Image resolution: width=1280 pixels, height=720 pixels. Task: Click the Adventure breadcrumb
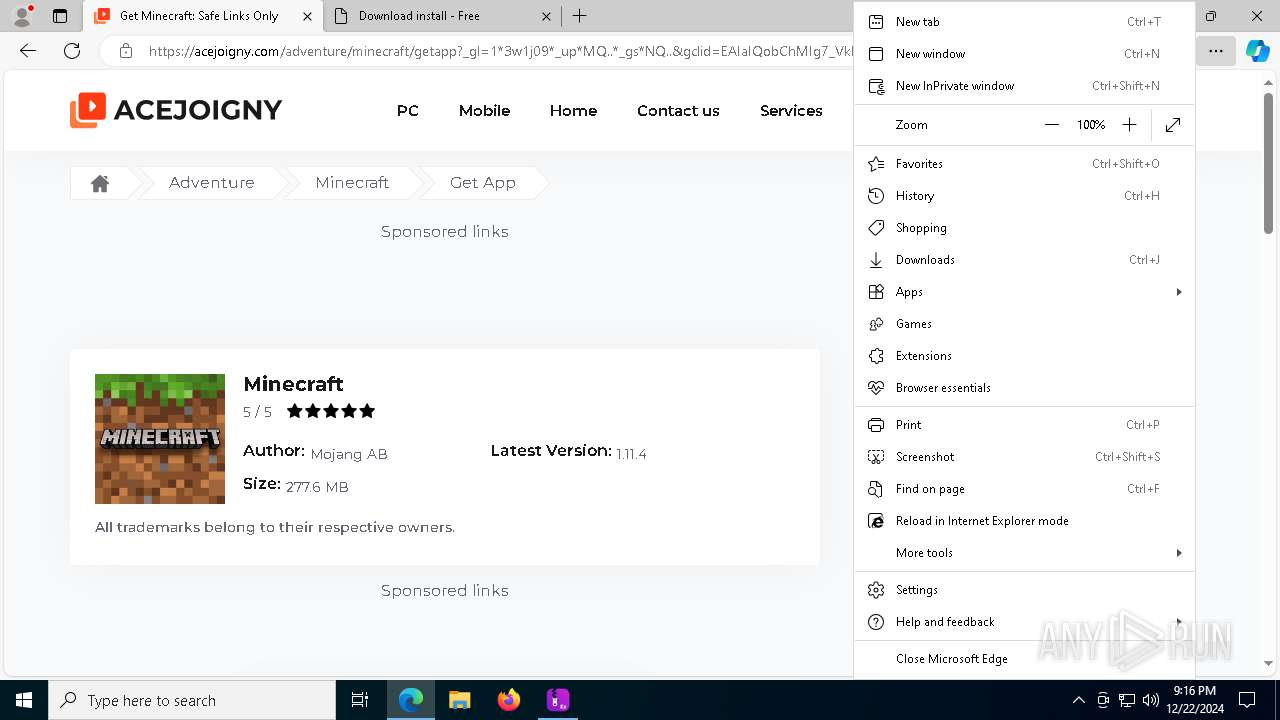coord(212,183)
